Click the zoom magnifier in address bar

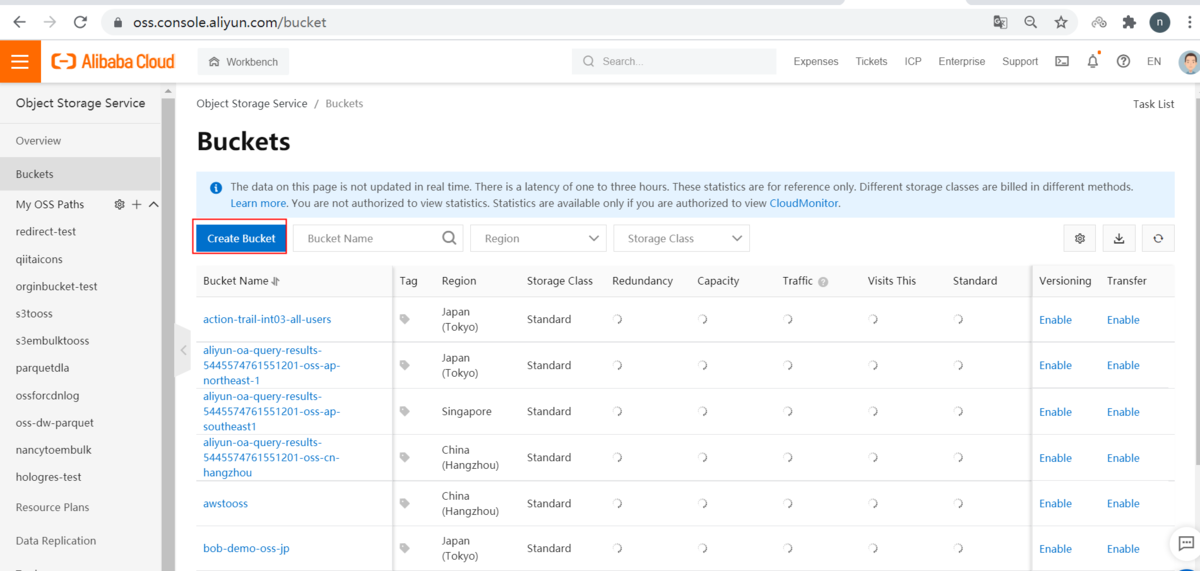pyautogui.click(x=1030, y=22)
